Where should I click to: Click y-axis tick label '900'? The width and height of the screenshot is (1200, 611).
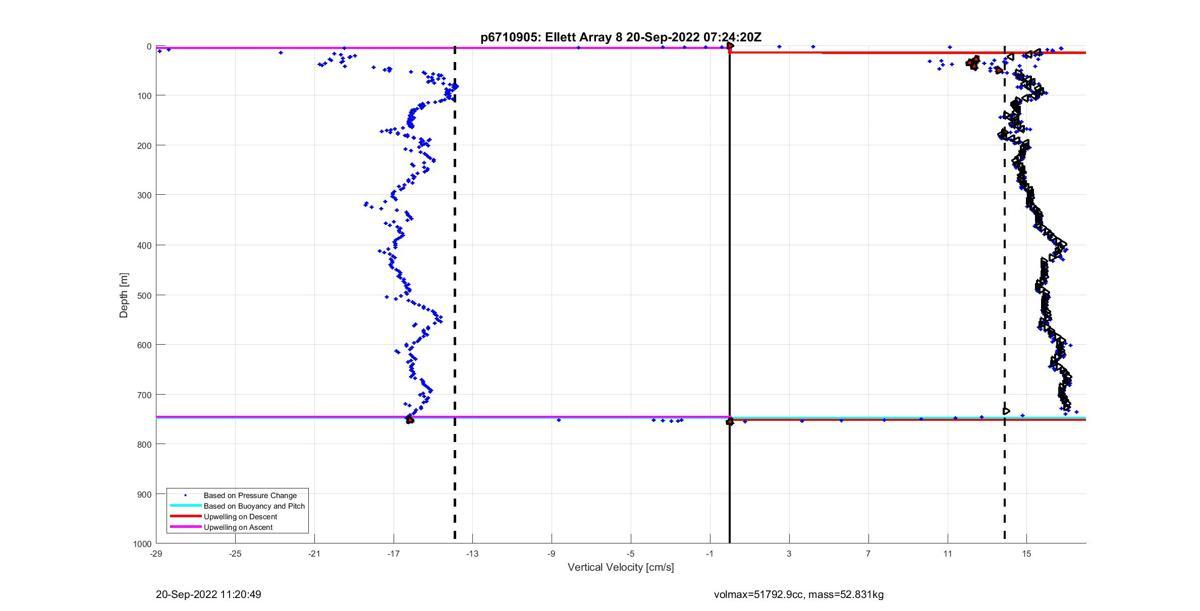point(144,494)
